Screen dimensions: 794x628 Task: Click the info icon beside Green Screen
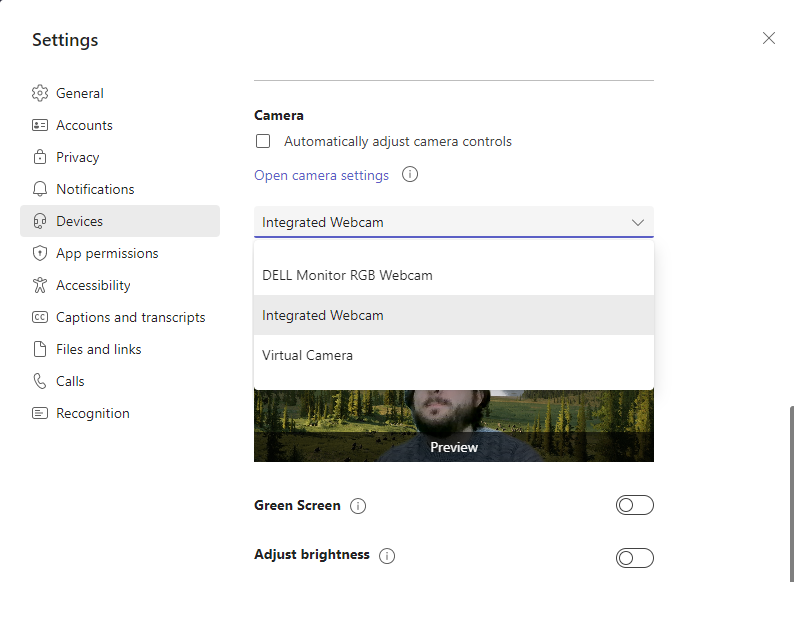(359, 506)
